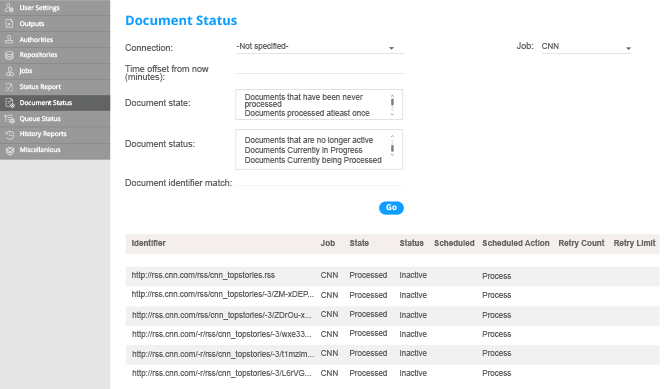This screenshot has height=389, width=671.
Task: Select 'Documents that are no longer active'
Action: pos(309,140)
